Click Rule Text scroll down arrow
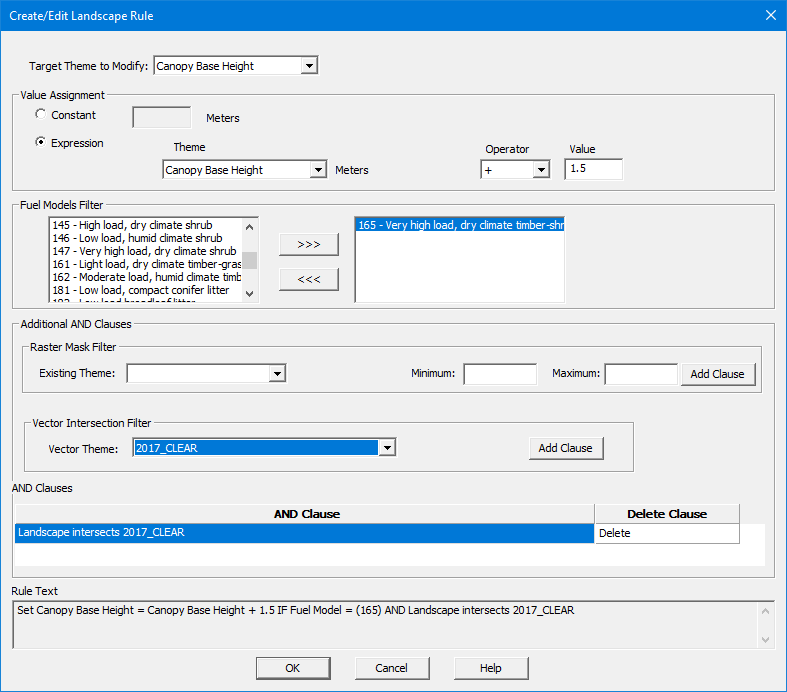 pos(765,639)
